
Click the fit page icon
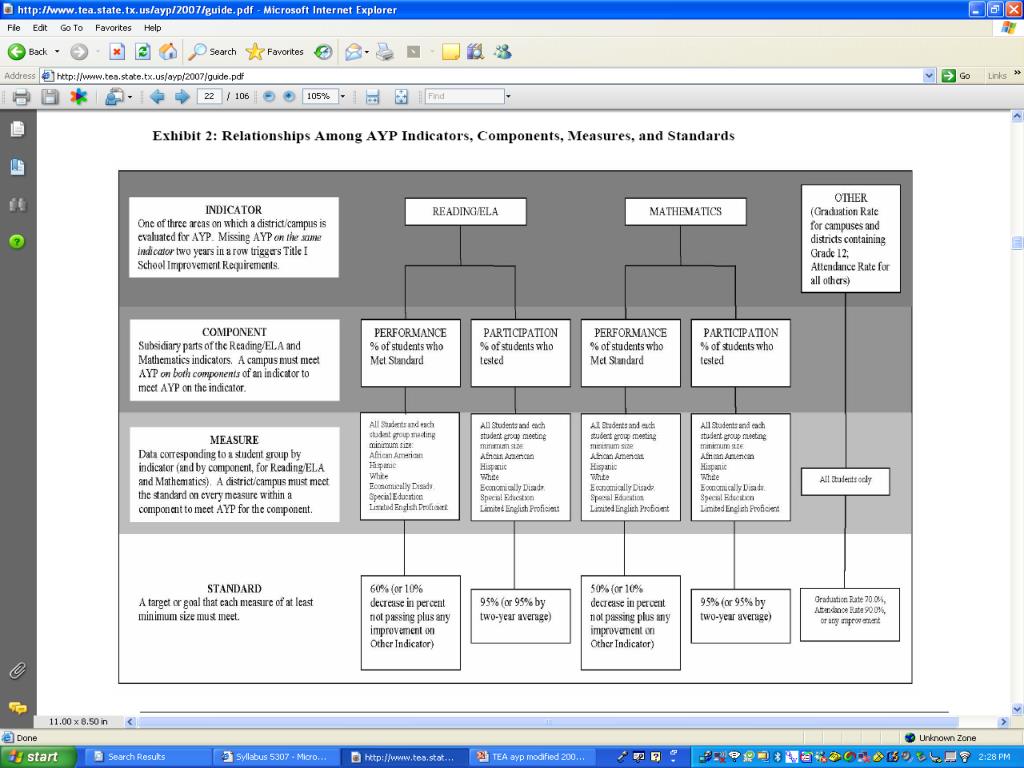pos(401,97)
